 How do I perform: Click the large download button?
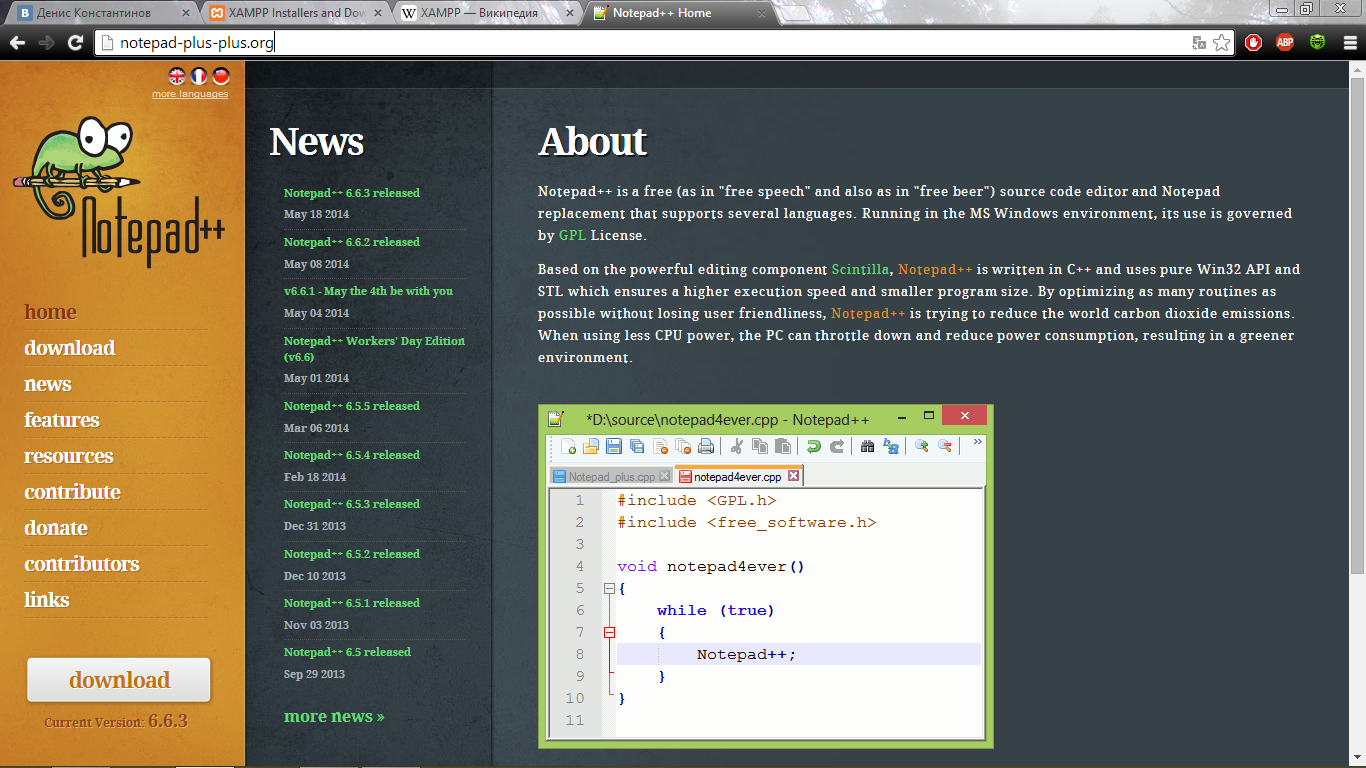pos(119,680)
